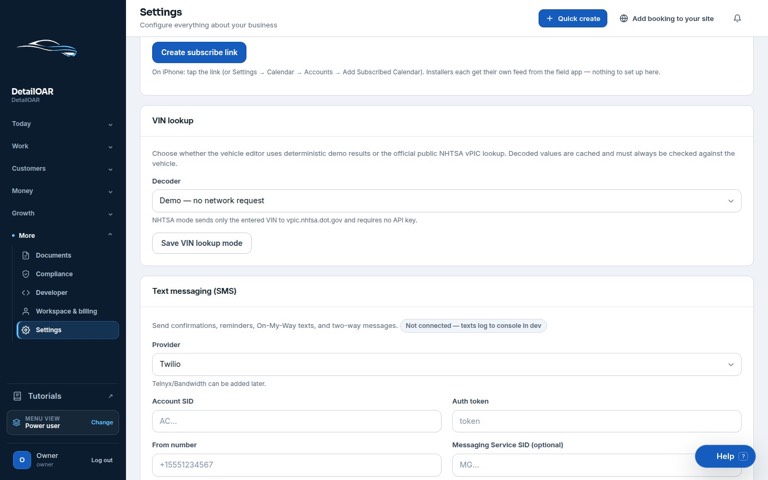Open the Tutorials link
This screenshot has height=480, width=768.
63,396
